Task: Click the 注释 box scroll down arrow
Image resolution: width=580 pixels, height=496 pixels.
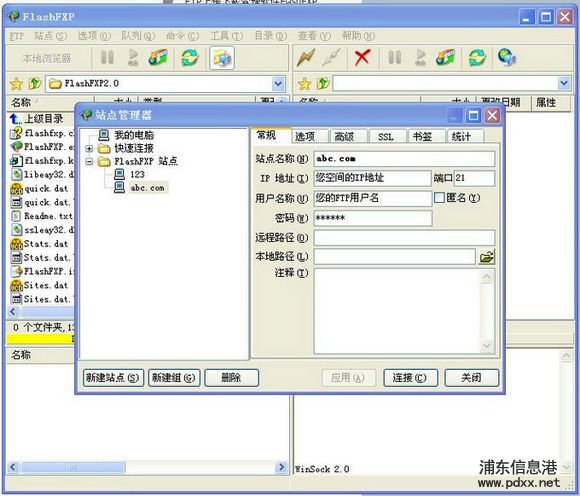Action: (486, 346)
